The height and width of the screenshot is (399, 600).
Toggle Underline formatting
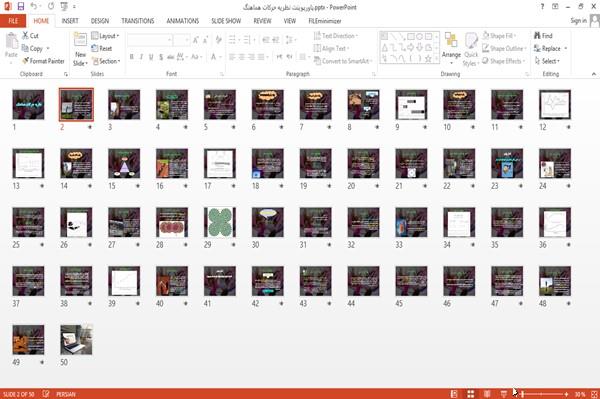(x=151, y=57)
